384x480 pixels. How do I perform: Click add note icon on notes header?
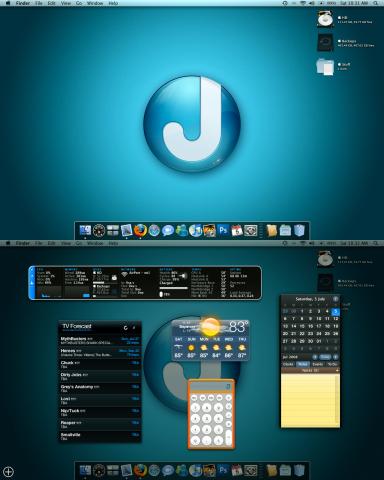tap(337, 370)
